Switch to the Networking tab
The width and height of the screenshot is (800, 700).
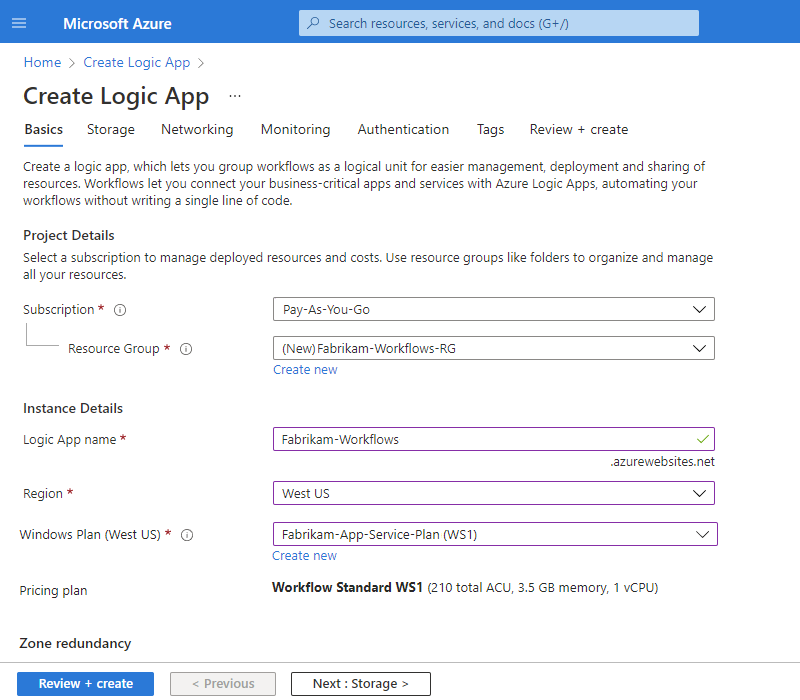point(196,129)
